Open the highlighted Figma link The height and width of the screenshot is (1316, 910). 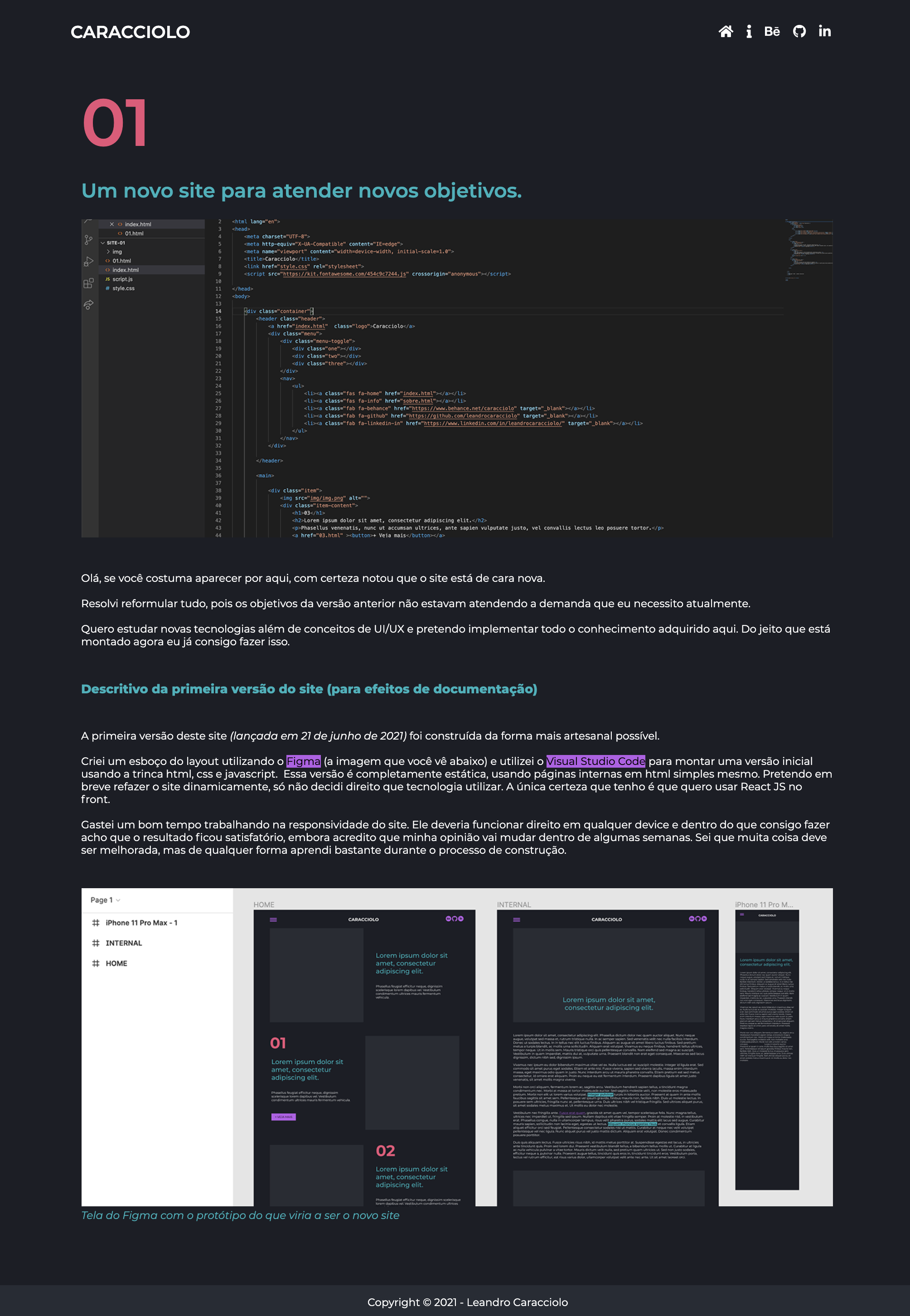pos(303,760)
